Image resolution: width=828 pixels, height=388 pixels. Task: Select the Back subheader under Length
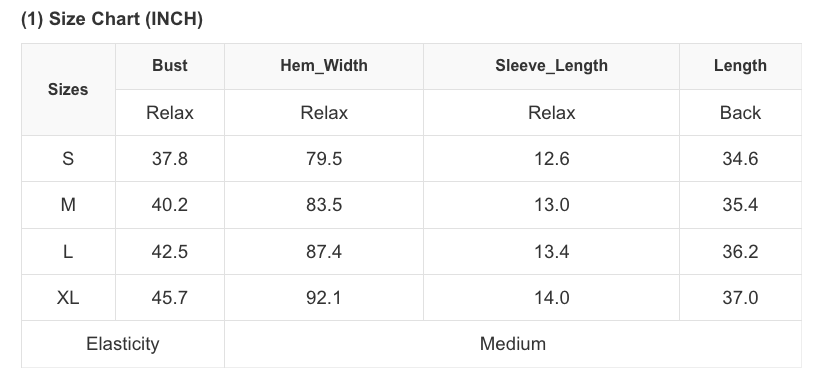[x=740, y=112]
